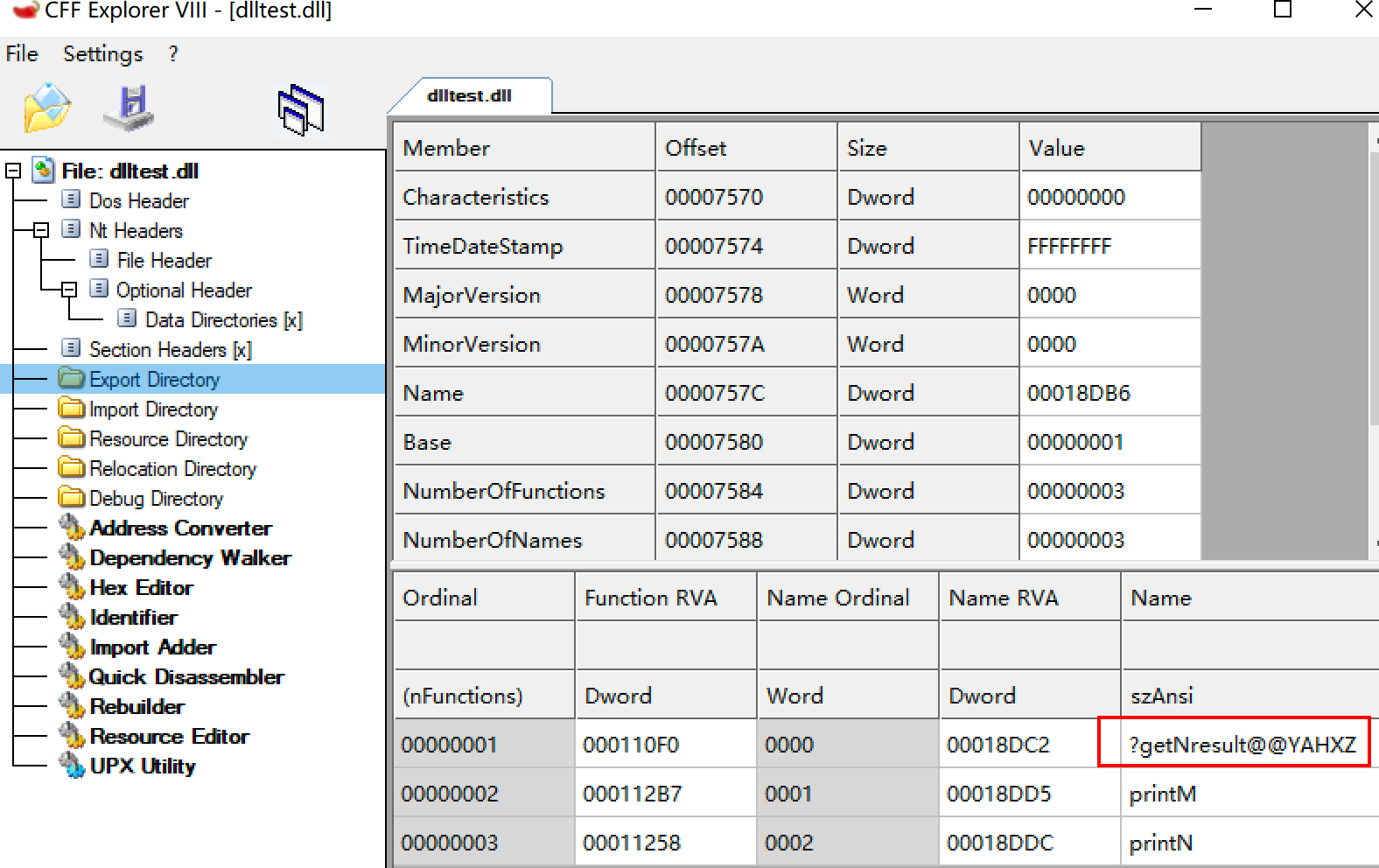Click the ?getNresult@@YAHXZ export name
This screenshot has width=1379, height=868.
pyautogui.click(x=1241, y=745)
